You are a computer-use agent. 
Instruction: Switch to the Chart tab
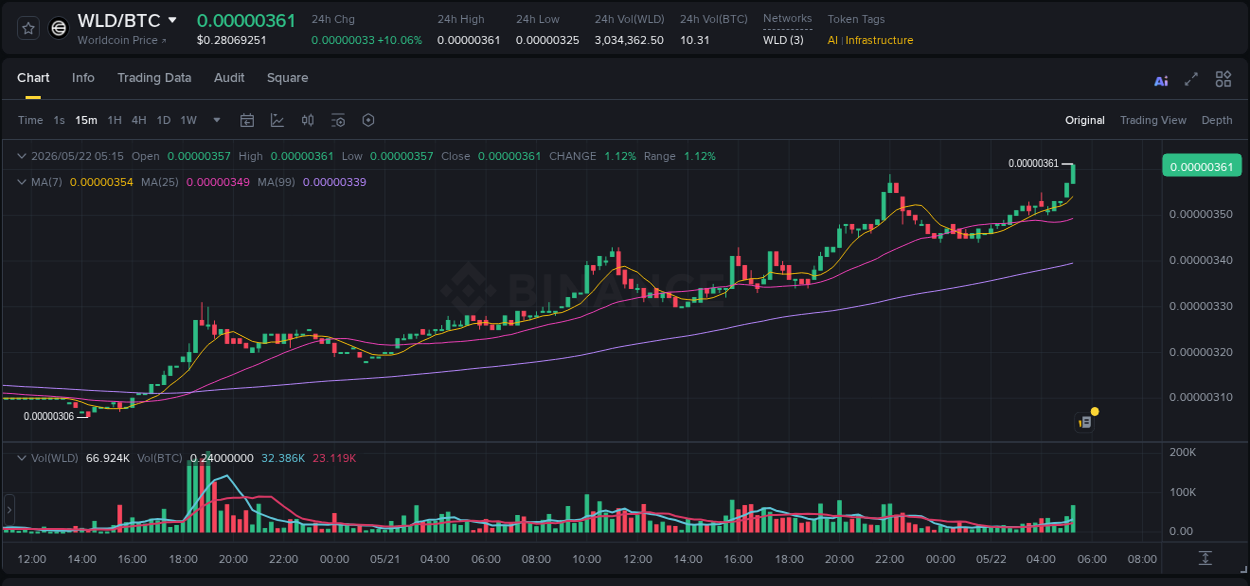click(33, 78)
